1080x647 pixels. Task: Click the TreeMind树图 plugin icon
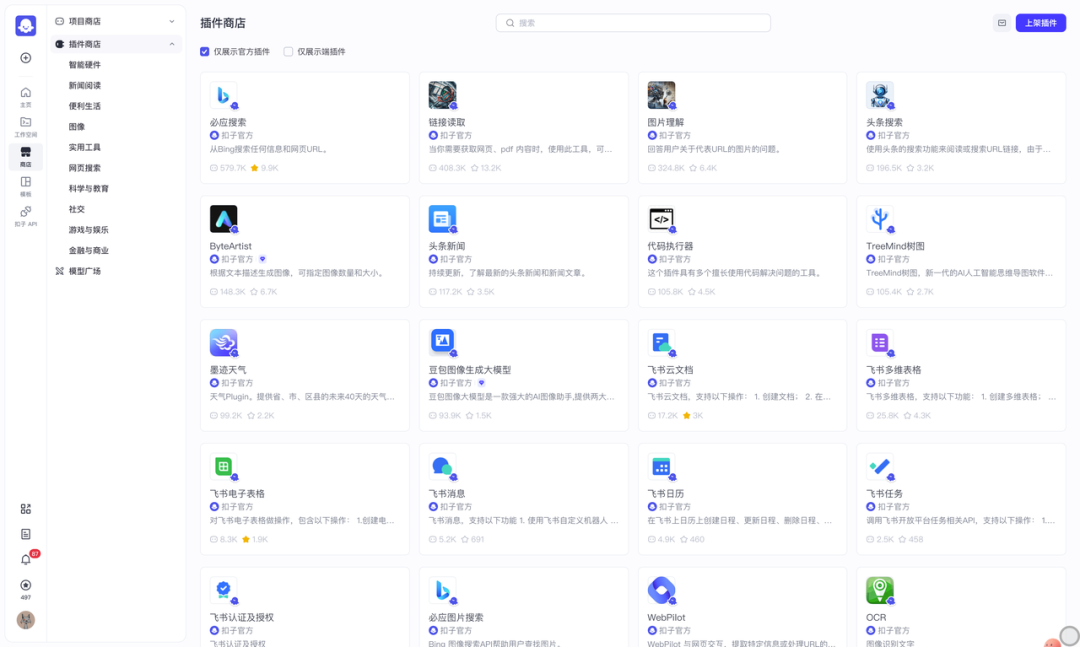pos(880,219)
